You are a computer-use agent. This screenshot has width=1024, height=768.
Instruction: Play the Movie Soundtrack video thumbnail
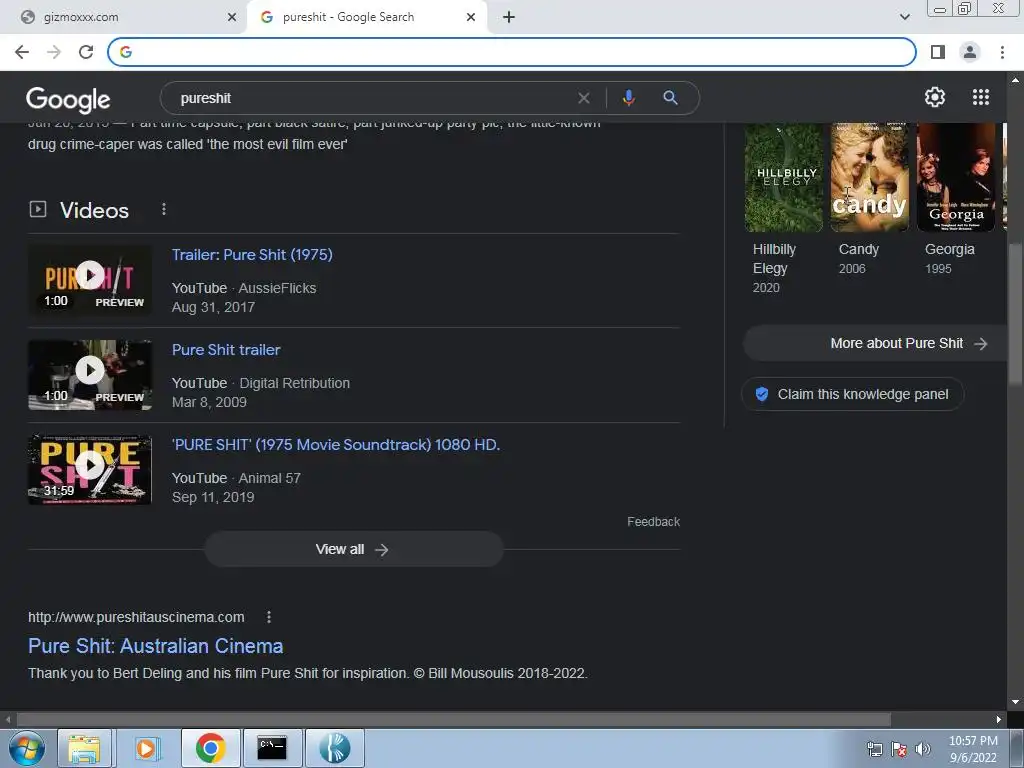pos(90,470)
